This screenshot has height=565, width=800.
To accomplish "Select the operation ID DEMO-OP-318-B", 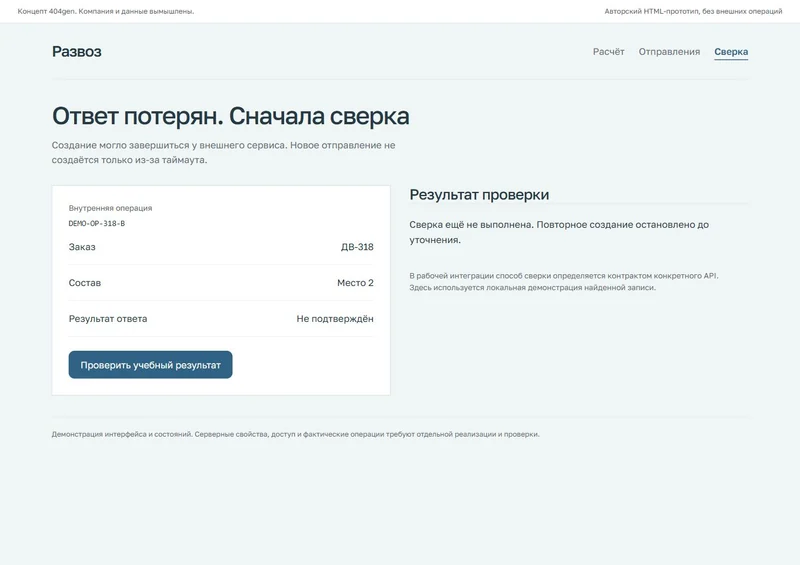I will point(97,224).
